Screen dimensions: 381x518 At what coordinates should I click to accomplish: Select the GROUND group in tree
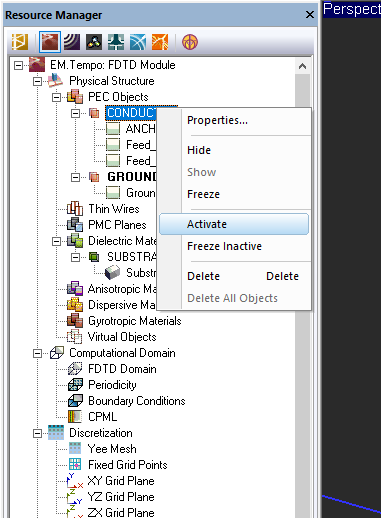tap(132, 177)
